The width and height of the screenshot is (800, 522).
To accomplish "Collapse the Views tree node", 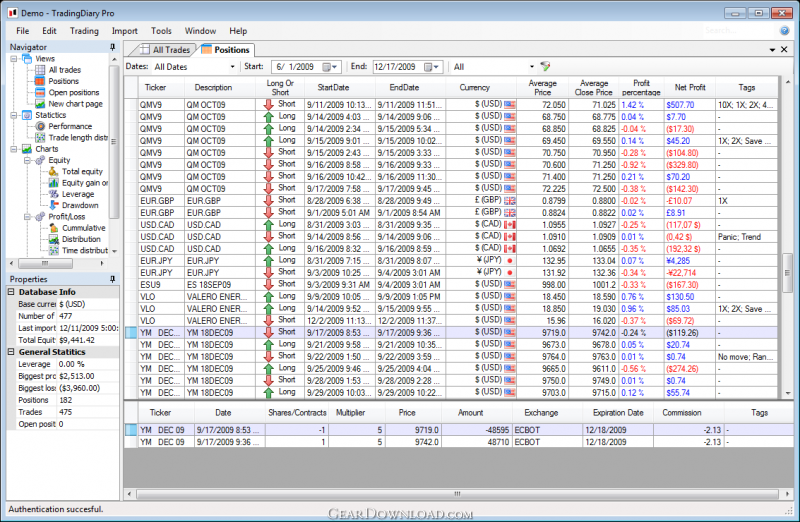I will coord(14,59).
